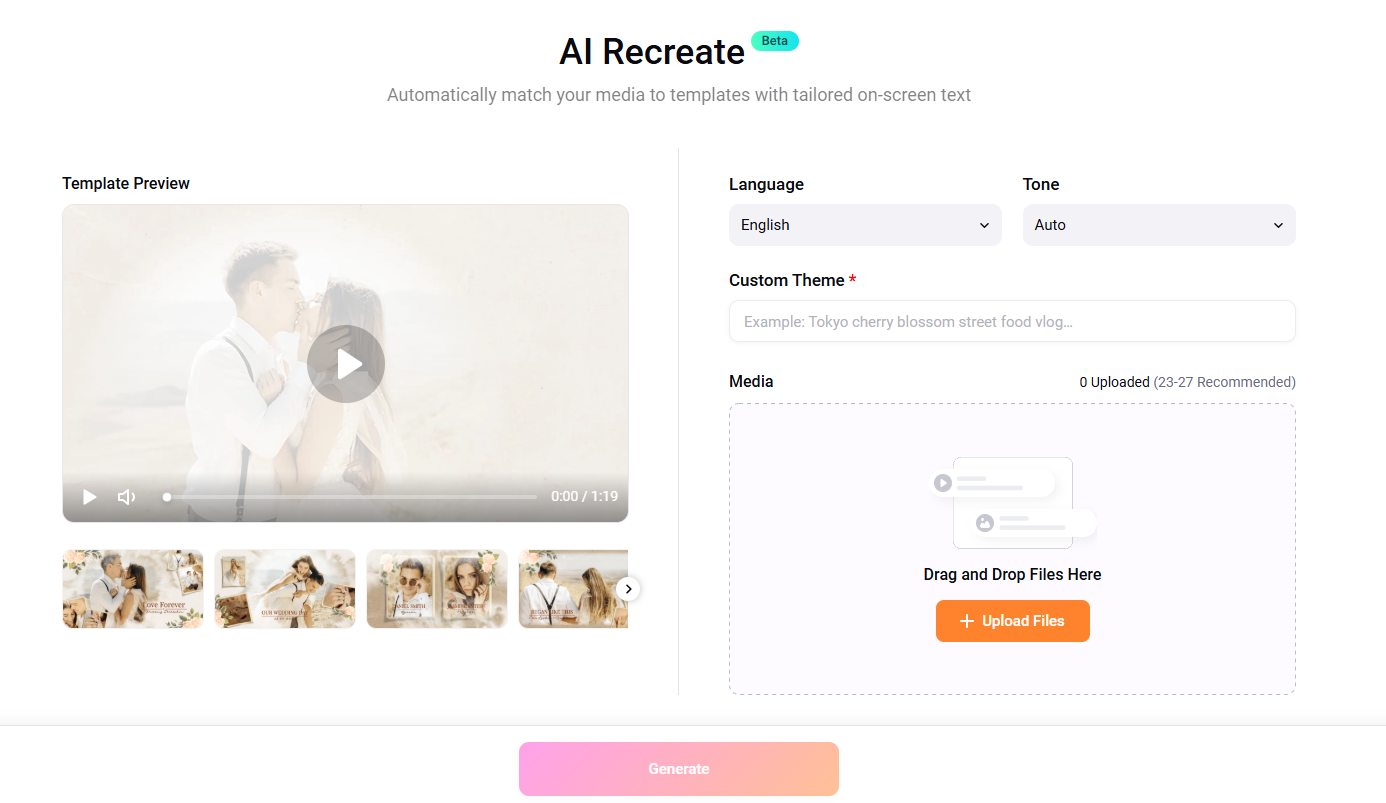Click the green Beta badge

pos(774,41)
